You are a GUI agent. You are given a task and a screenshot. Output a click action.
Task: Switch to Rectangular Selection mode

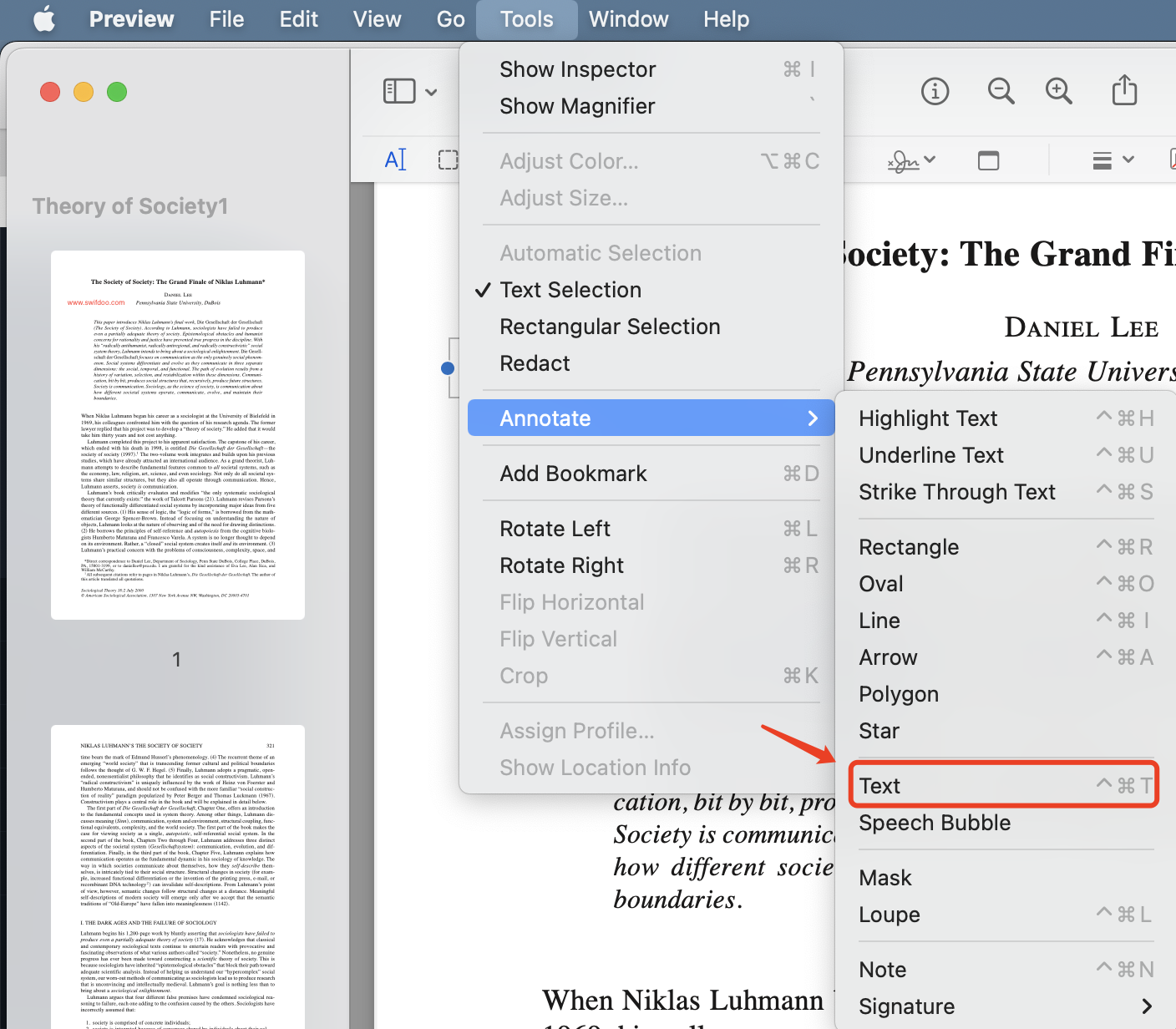610,326
